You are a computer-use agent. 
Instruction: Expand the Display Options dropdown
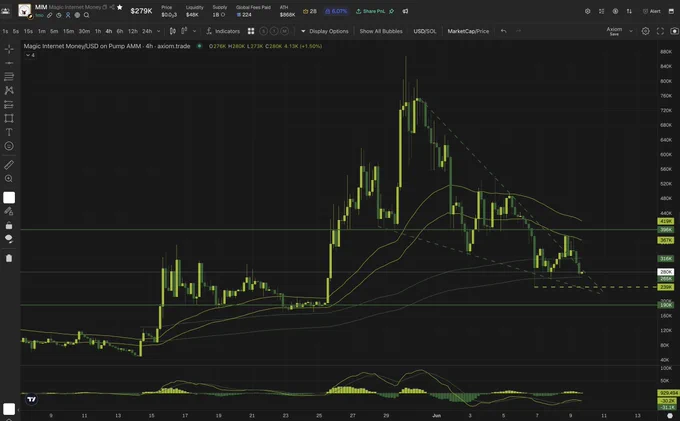(324, 31)
